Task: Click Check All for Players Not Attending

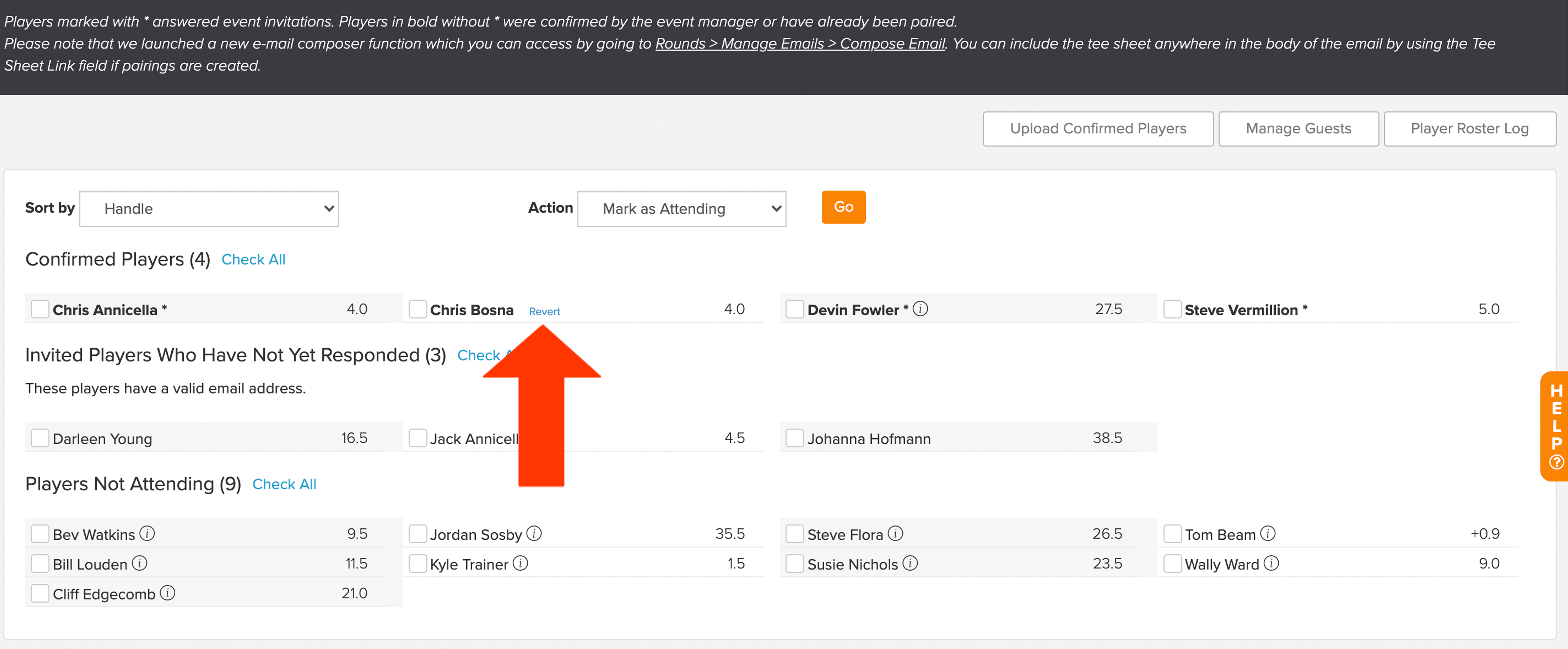Action: (x=284, y=485)
